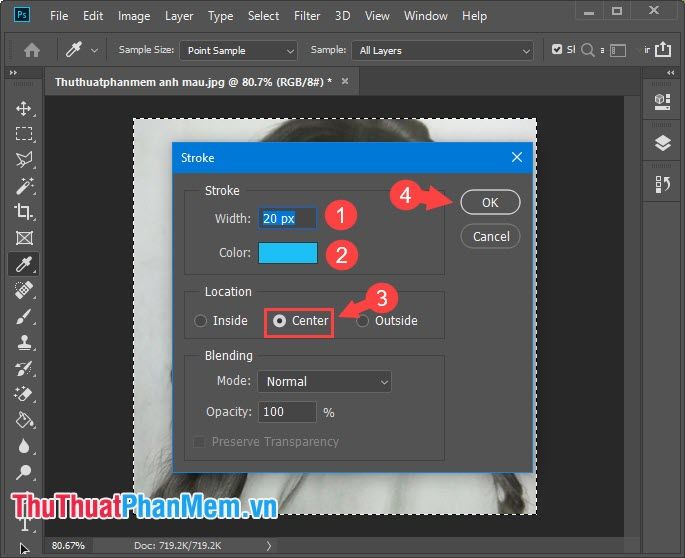The width and height of the screenshot is (685, 558).
Task: Toggle the Show Sampling Ring checkbox
Action: click(x=556, y=49)
